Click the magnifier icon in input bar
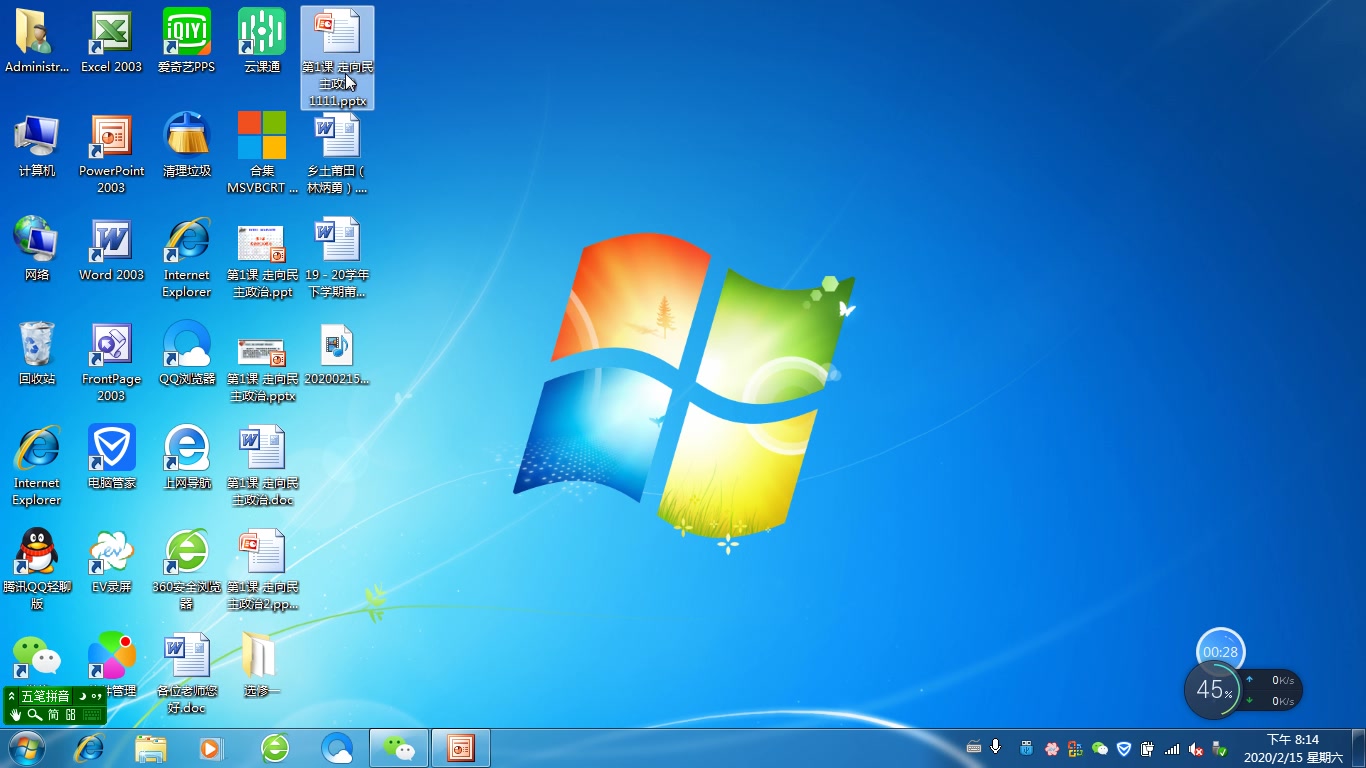1366x768 pixels. click(34, 714)
